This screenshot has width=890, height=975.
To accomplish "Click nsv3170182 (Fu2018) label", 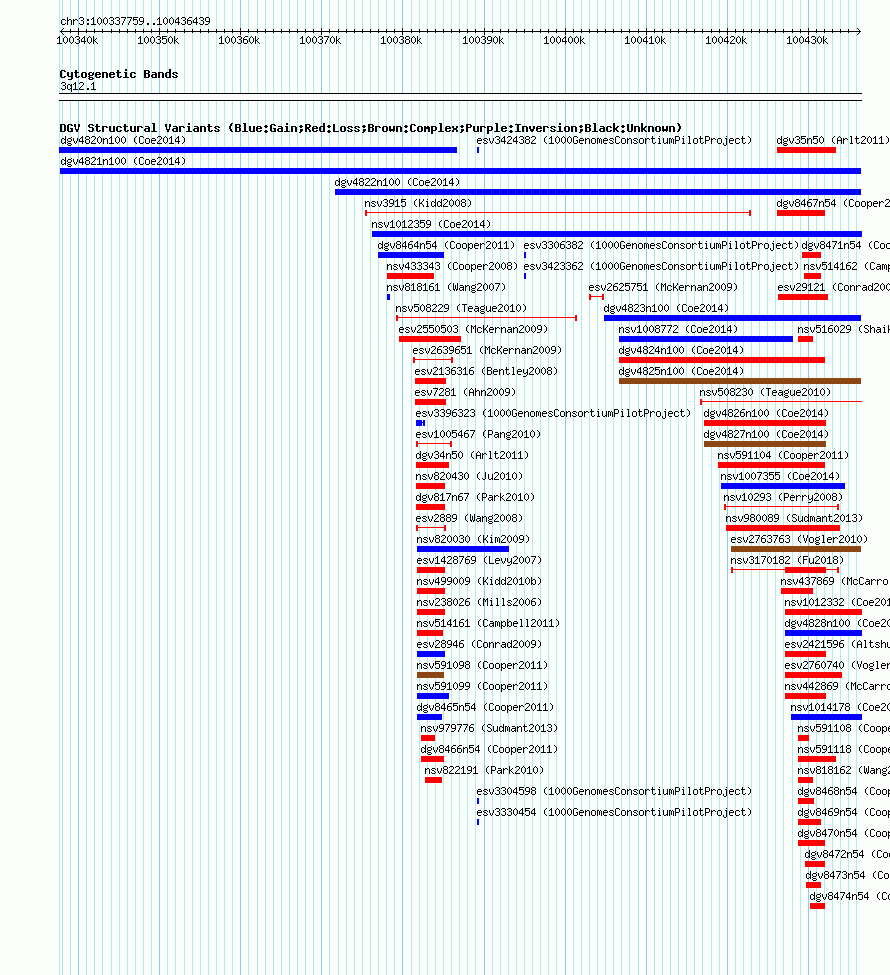I will click(x=787, y=561).
